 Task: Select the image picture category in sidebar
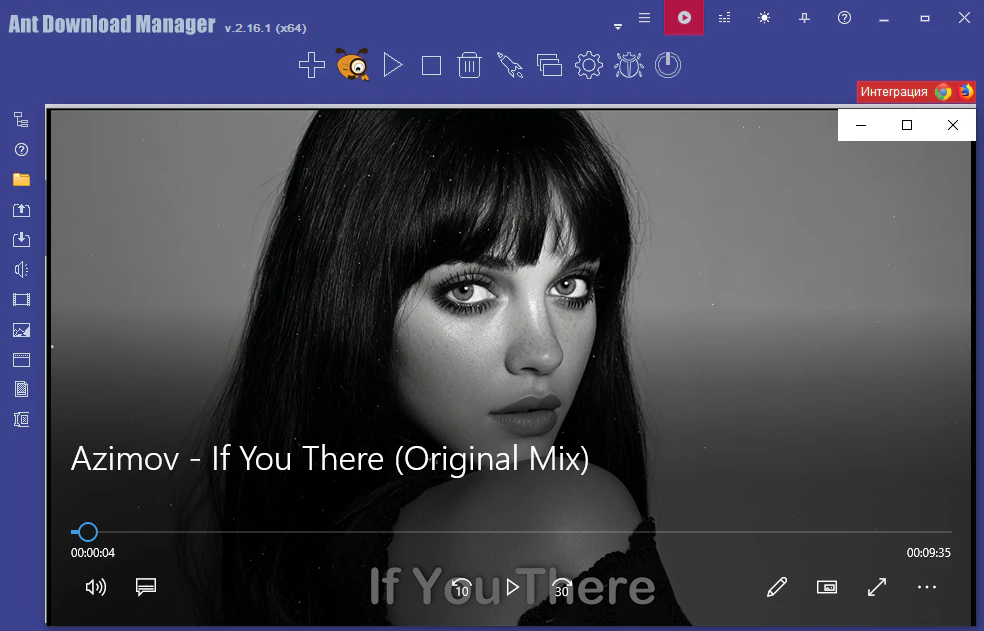(x=21, y=330)
